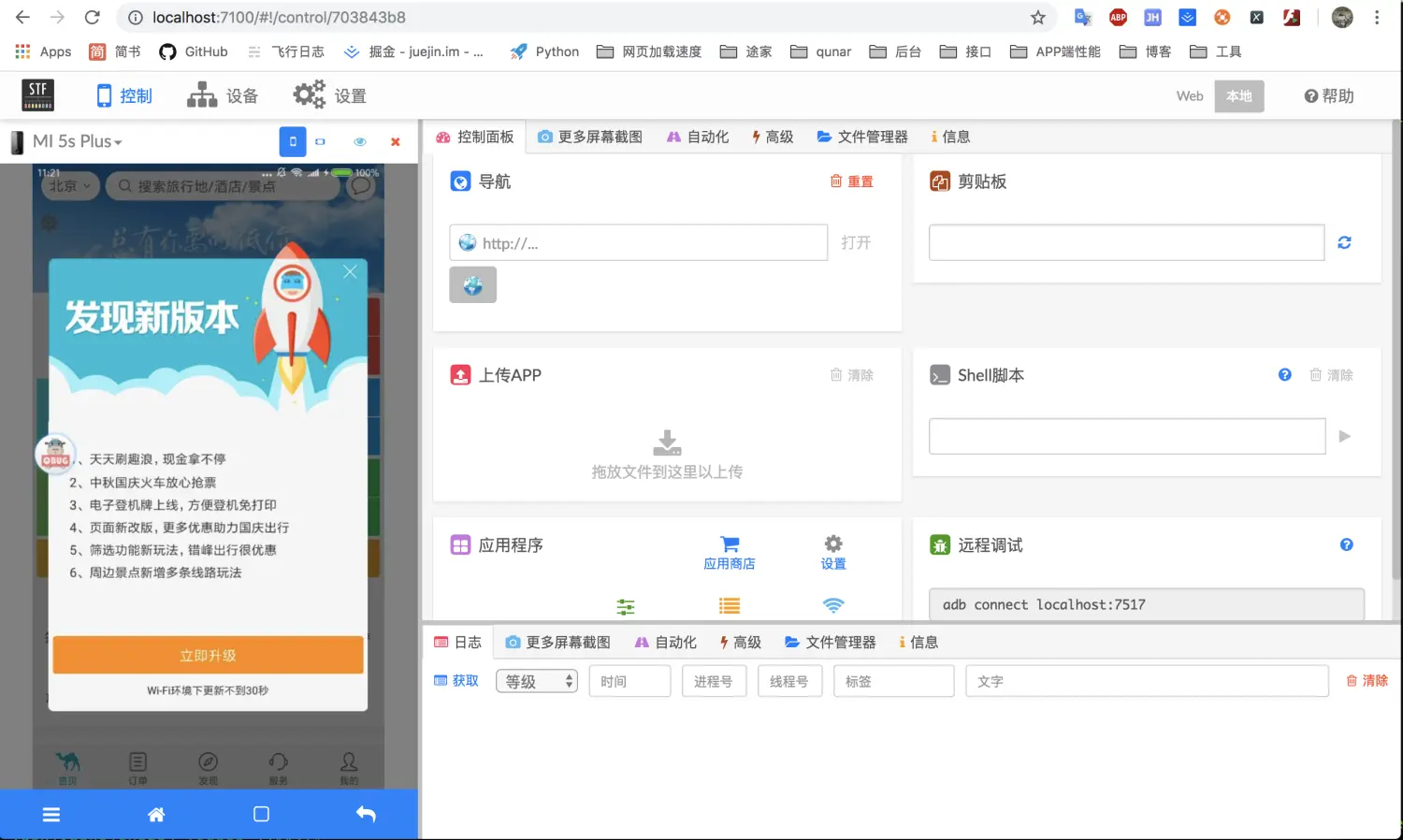Open the top 高级 tab

(x=772, y=137)
